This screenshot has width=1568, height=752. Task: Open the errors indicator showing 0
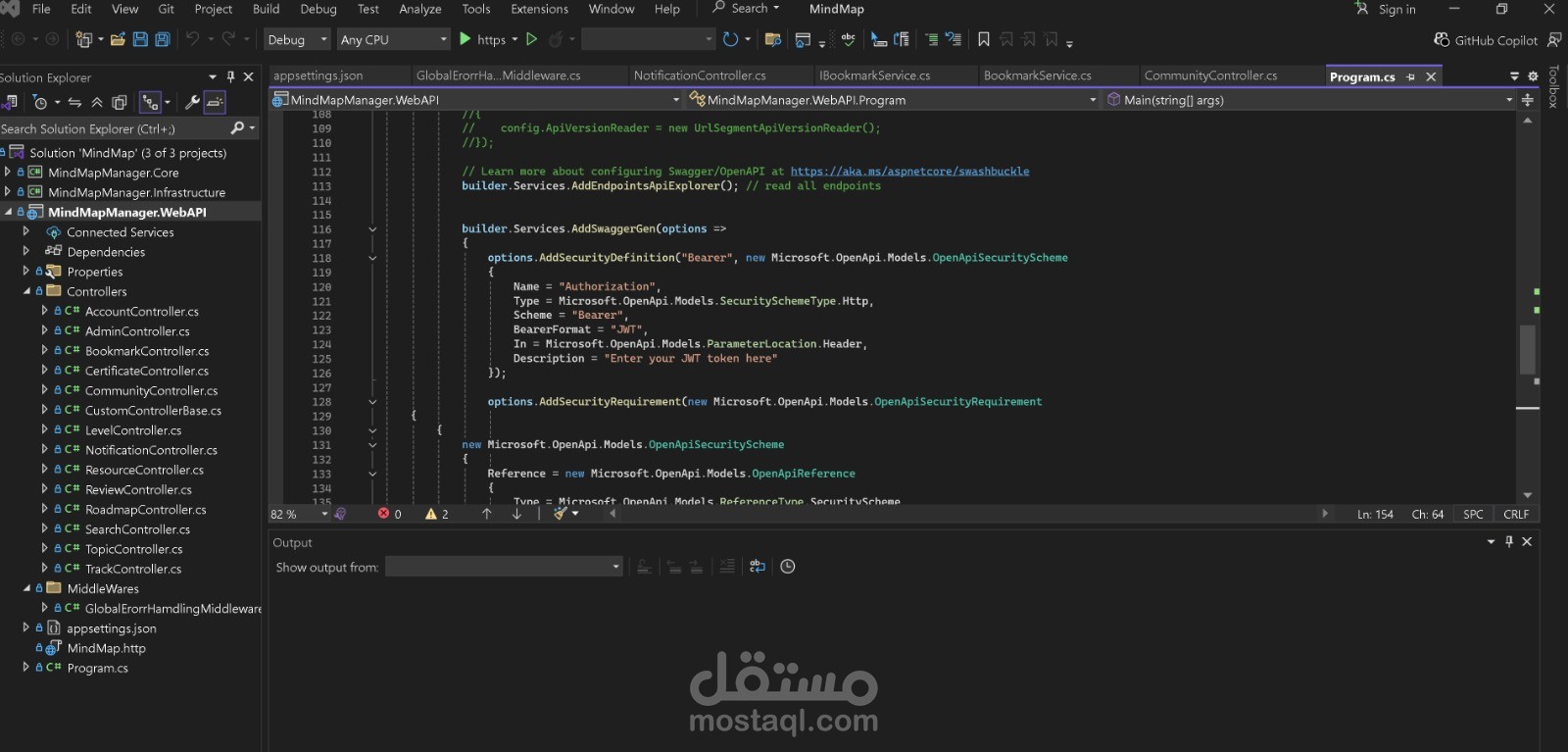tap(389, 514)
